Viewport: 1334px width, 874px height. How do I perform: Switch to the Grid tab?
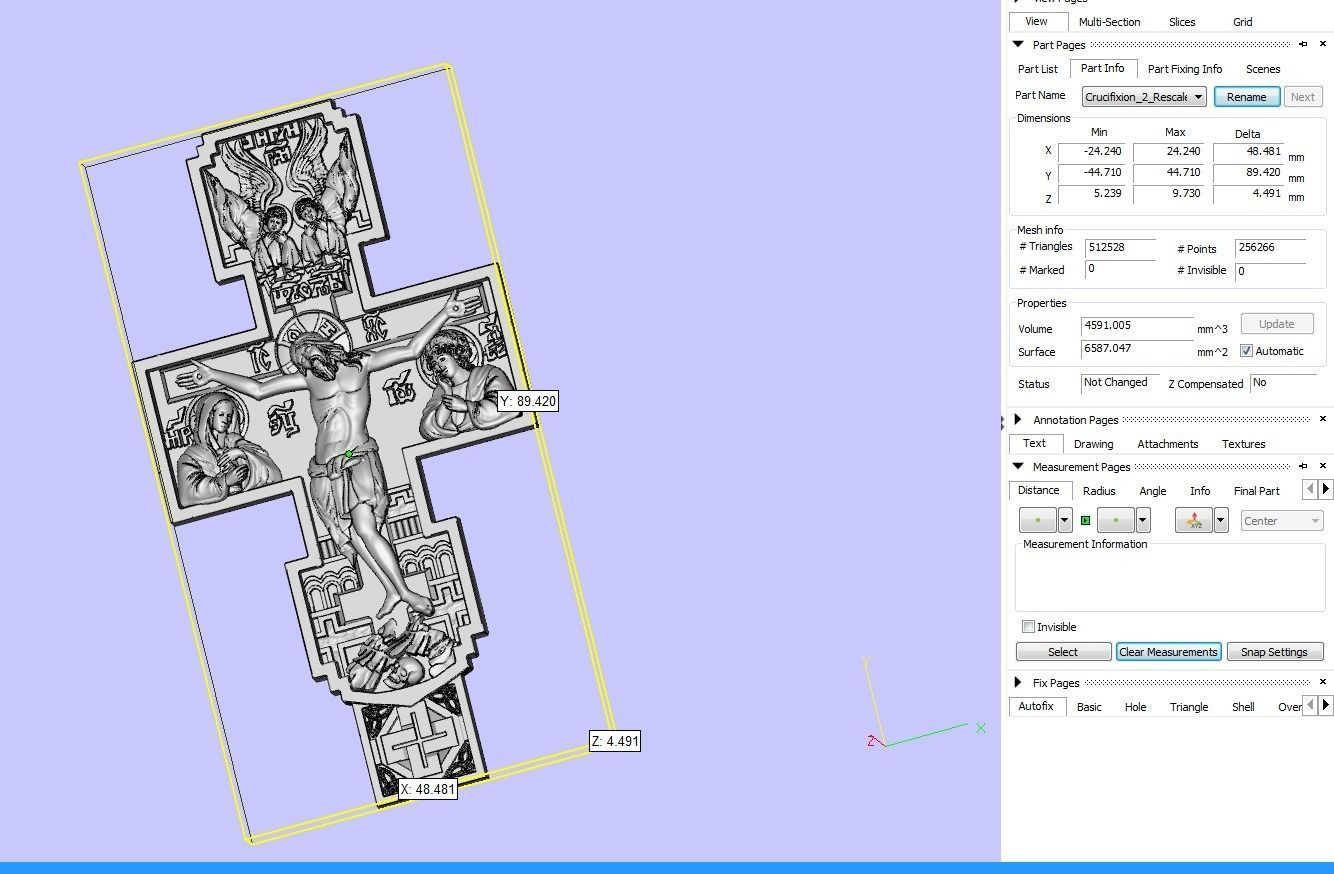coord(1242,22)
